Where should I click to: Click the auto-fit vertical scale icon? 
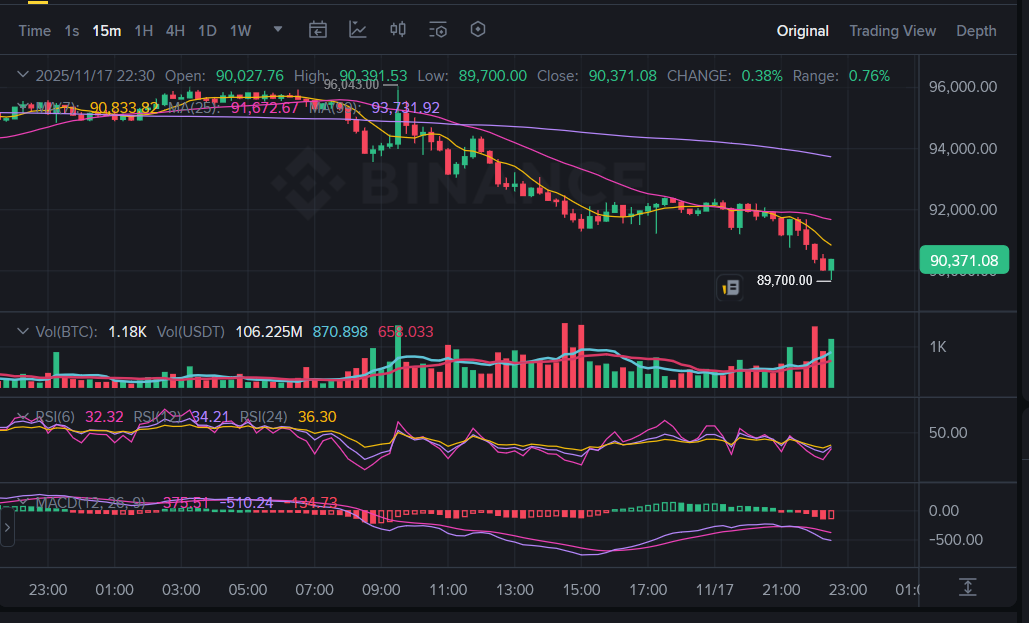point(967,587)
